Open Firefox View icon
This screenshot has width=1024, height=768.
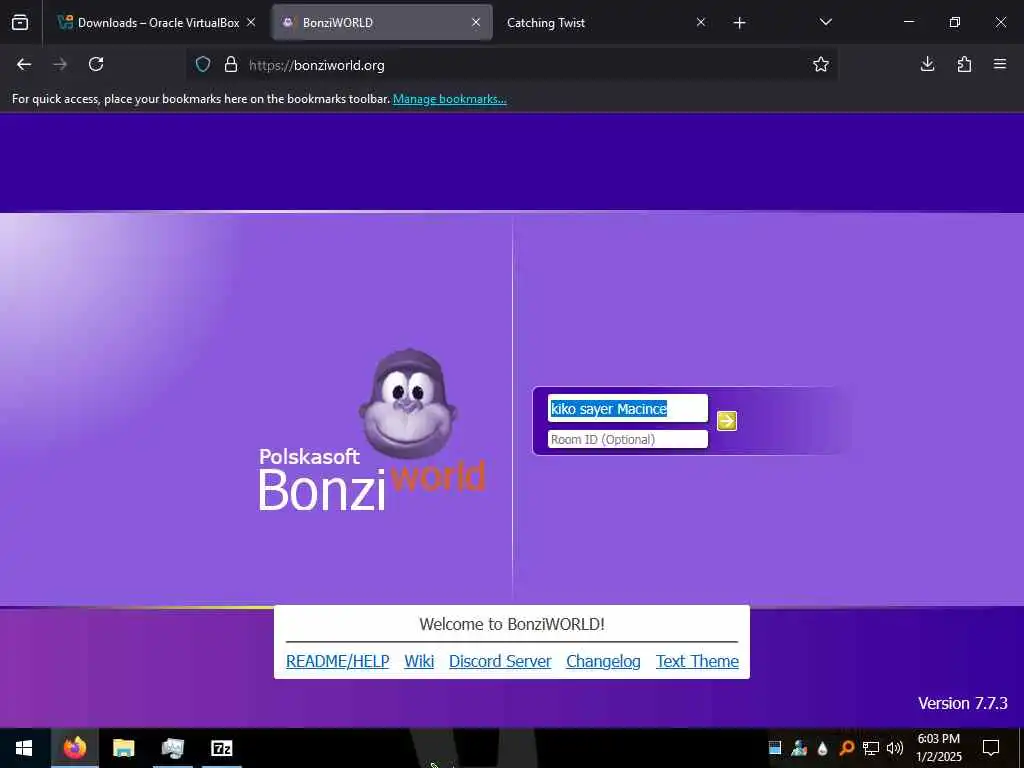point(20,23)
